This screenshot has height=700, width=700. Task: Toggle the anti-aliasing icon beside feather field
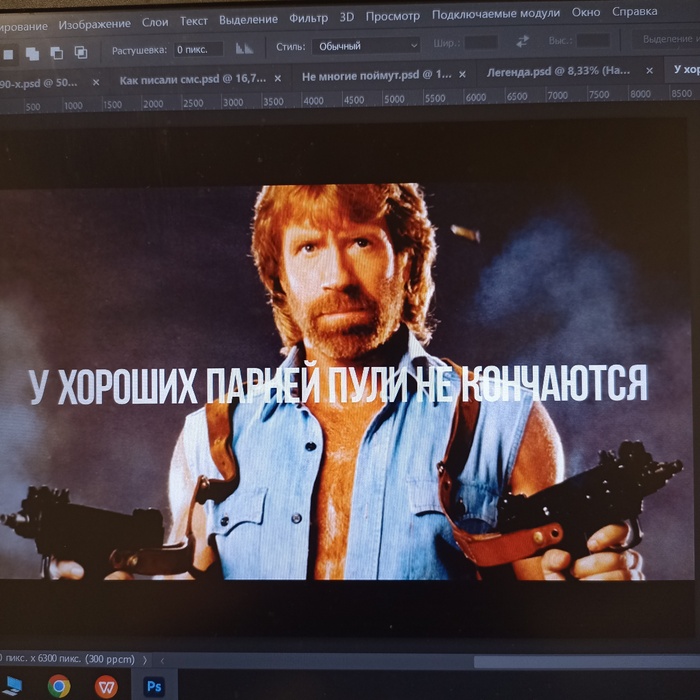[x=244, y=48]
